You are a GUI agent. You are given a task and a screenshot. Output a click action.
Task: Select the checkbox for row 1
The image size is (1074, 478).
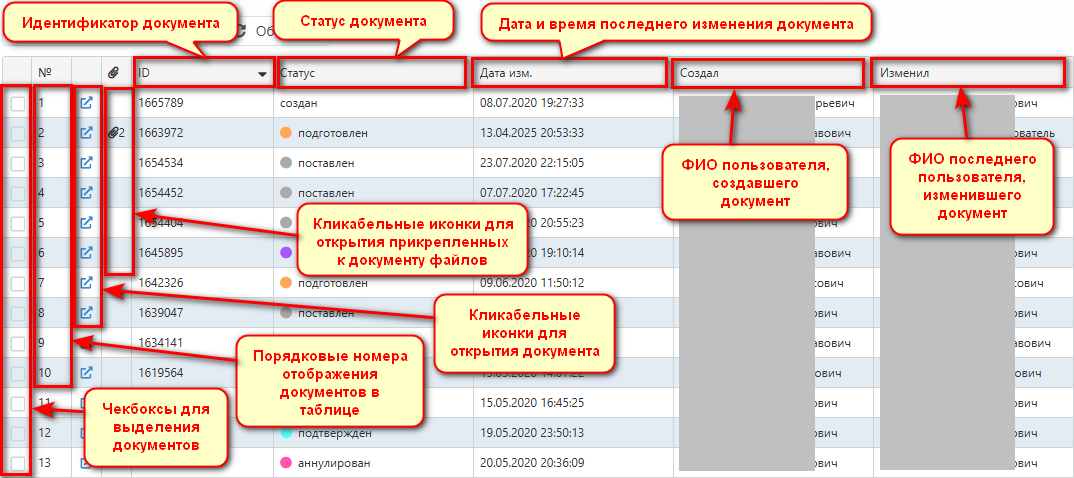pos(18,103)
